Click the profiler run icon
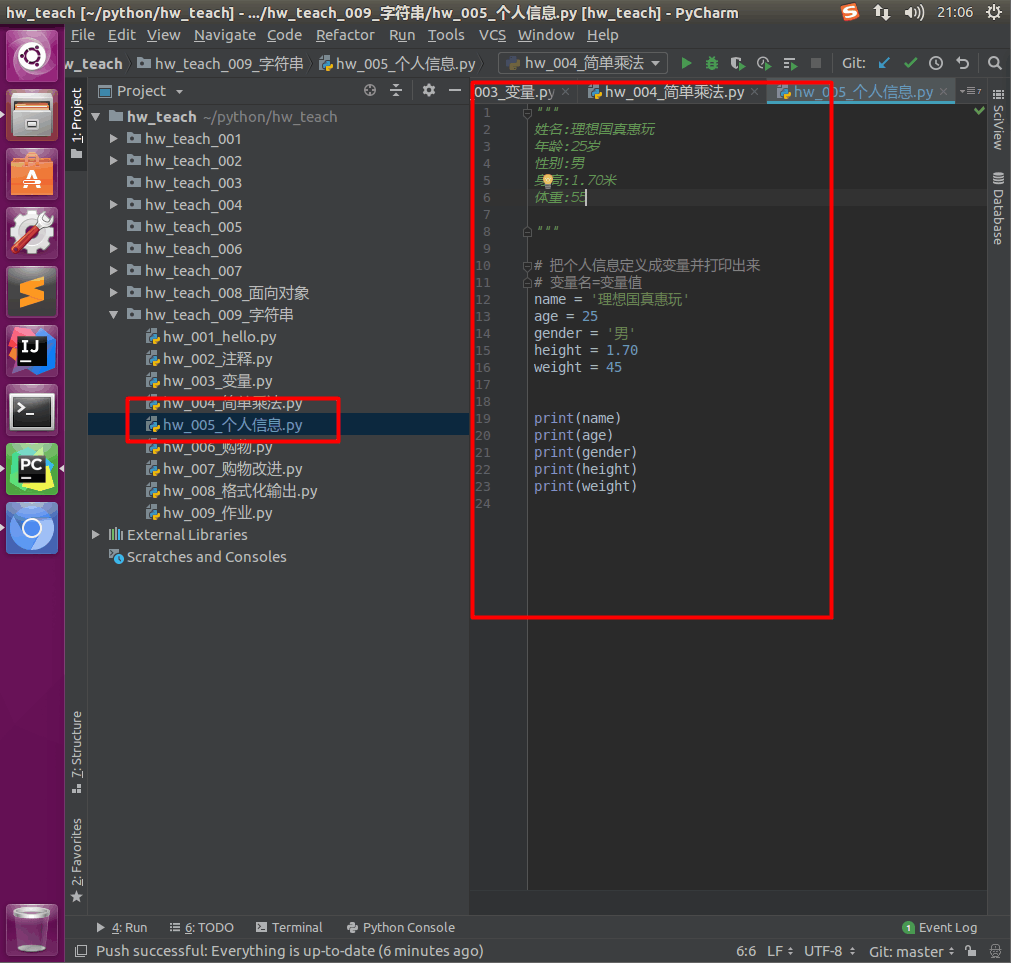1011x963 pixels. [764, 63]
